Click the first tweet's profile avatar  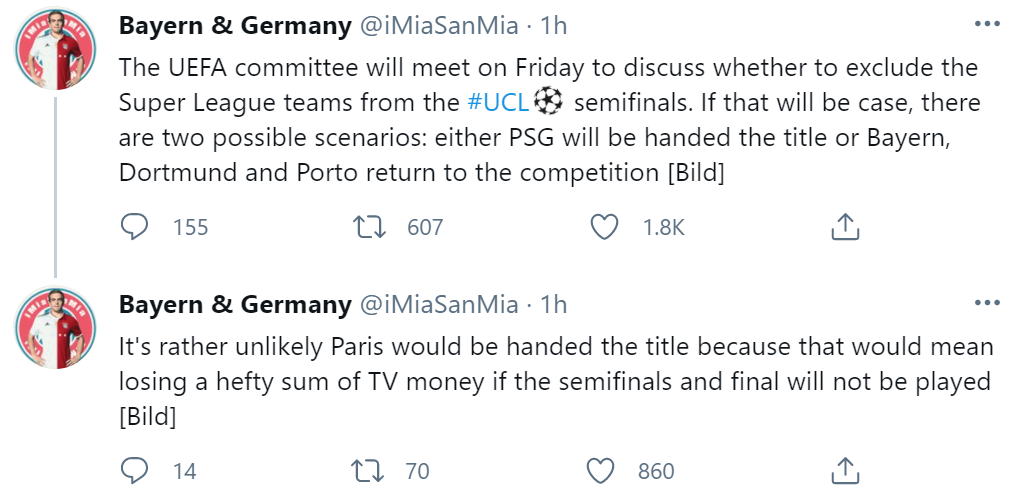(x=54, y=55)
